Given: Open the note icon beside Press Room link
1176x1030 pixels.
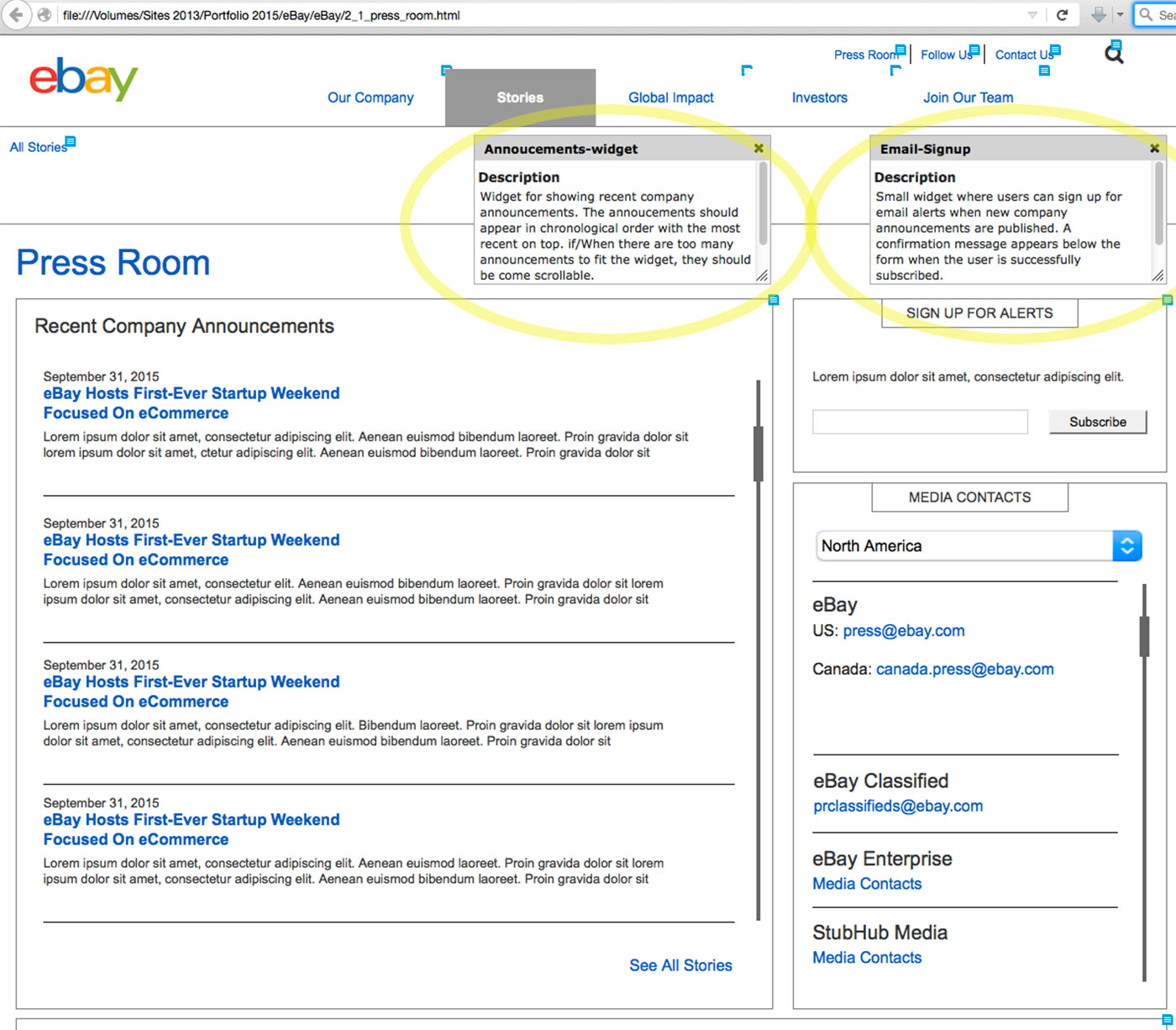Looking at the screenshot, I should pos(900,50).
